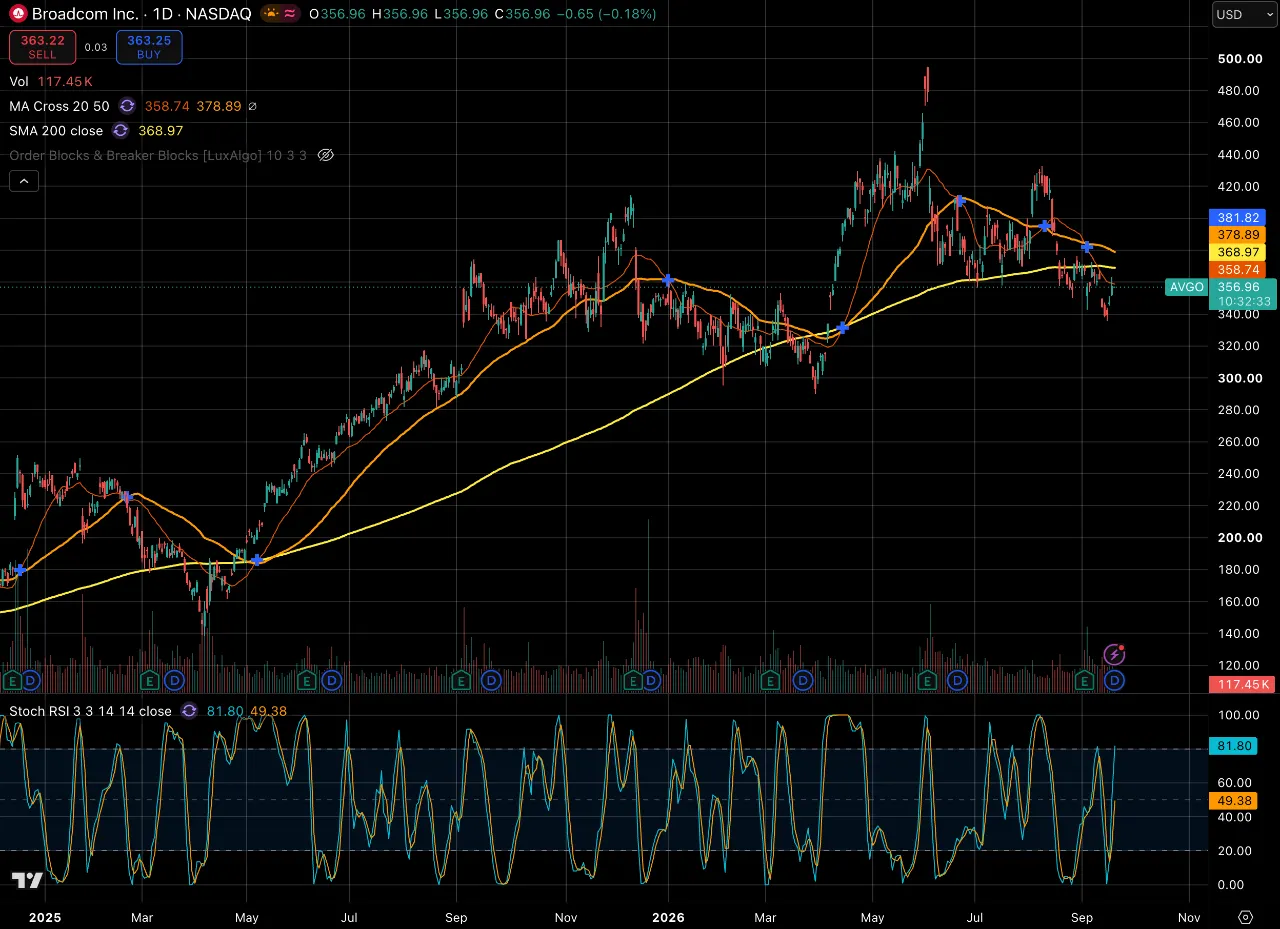
Task: Click the refresh icon beside Stoch RSI
Action: coord(190,711)
